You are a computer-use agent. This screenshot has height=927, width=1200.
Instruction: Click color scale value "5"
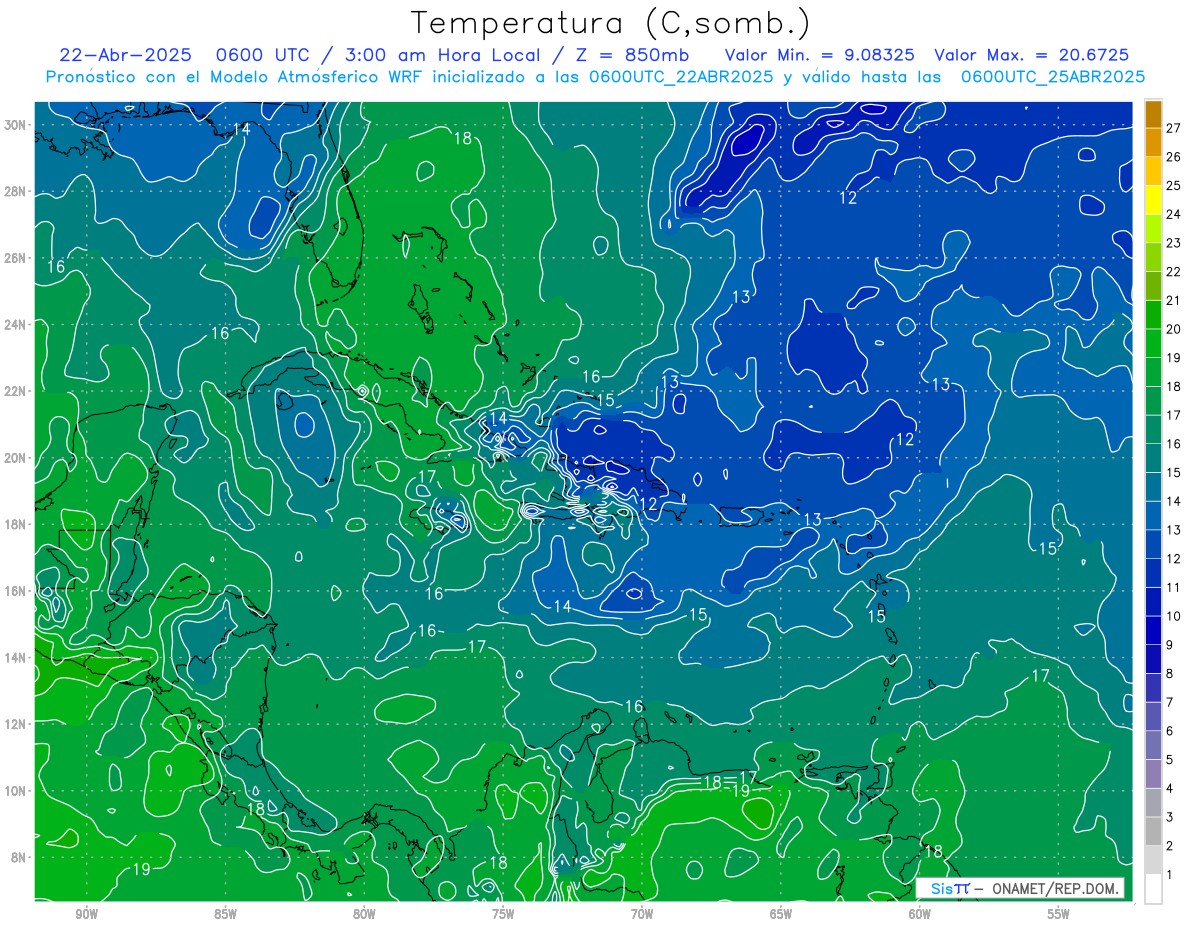click(1169, 761)
